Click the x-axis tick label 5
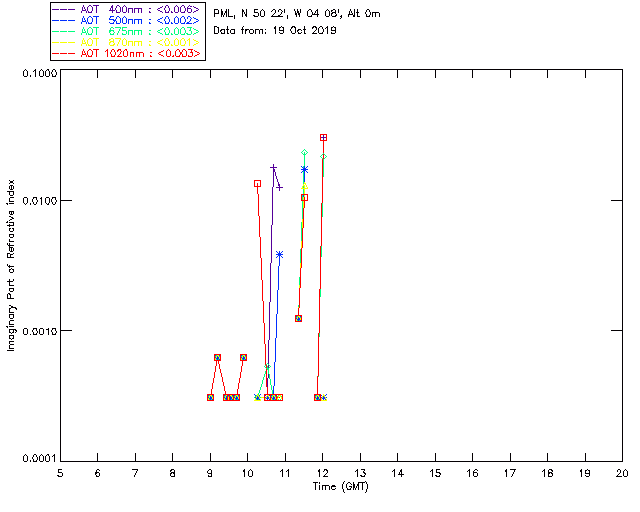The image size is (640, 512). click(x=60, y=473)
